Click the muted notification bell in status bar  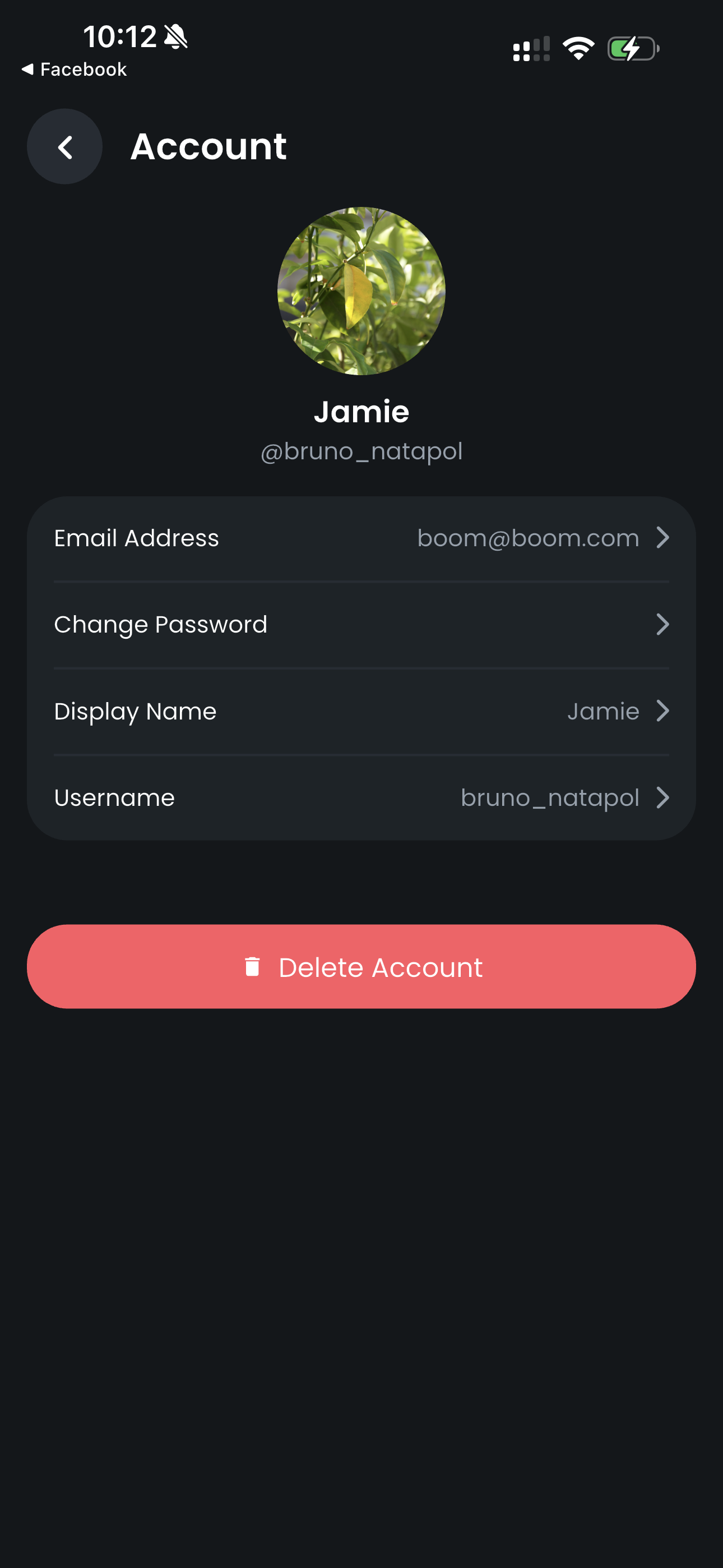point(175,36)
